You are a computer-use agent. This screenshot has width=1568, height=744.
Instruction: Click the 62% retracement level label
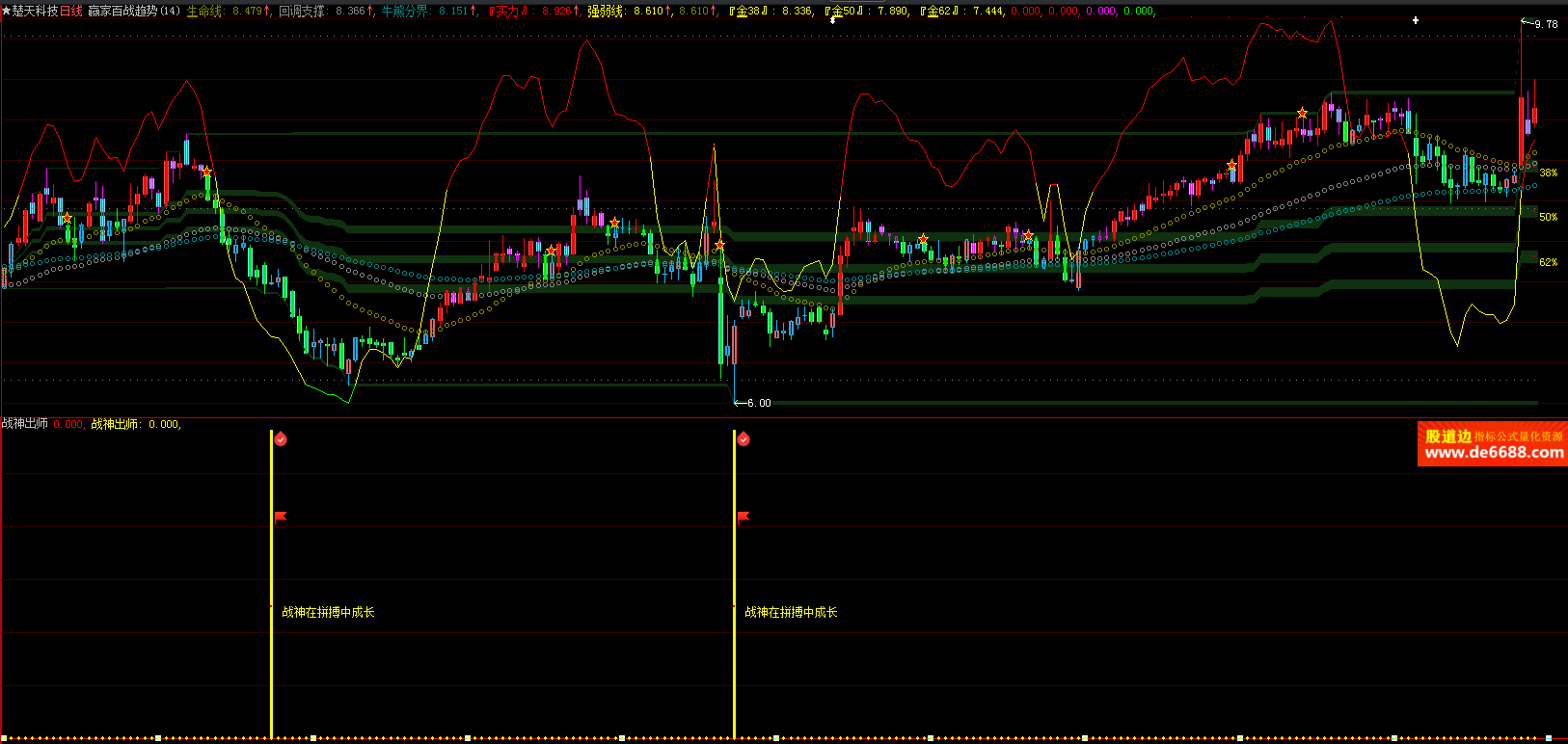pyautogui.click(x=1548, y=262)
